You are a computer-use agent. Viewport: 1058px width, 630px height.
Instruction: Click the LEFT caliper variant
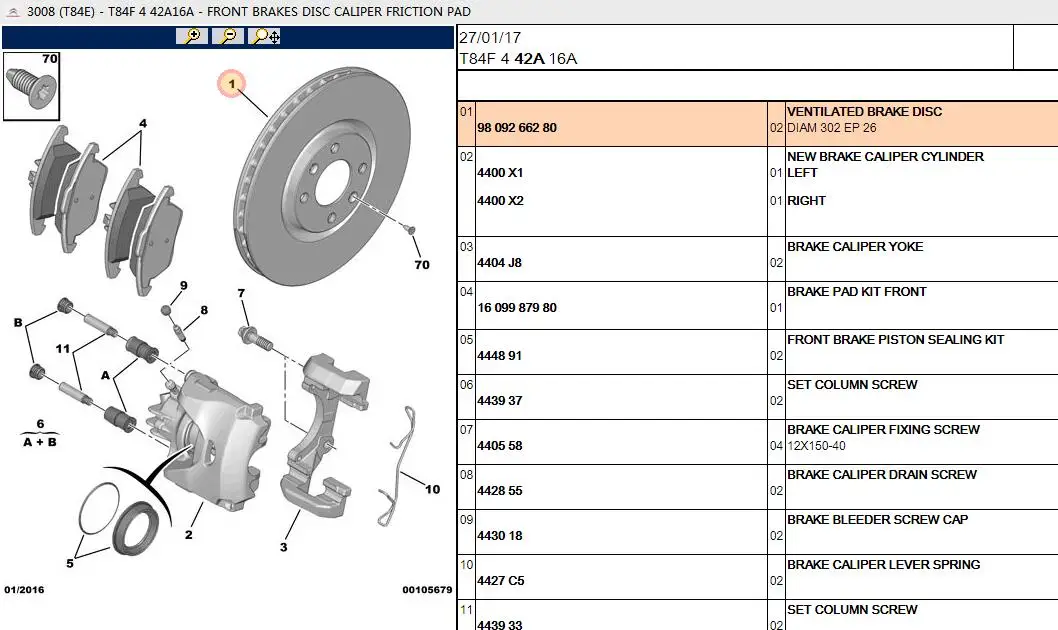point(802,173)
